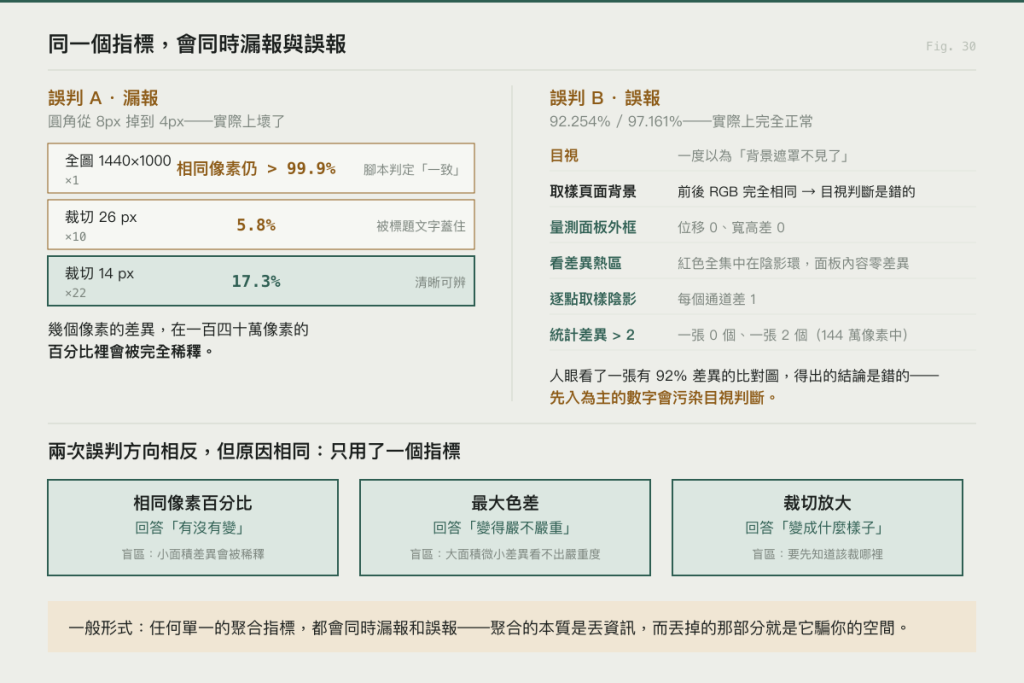
Task: Click the 目視 row label
Action: (564, 155)
